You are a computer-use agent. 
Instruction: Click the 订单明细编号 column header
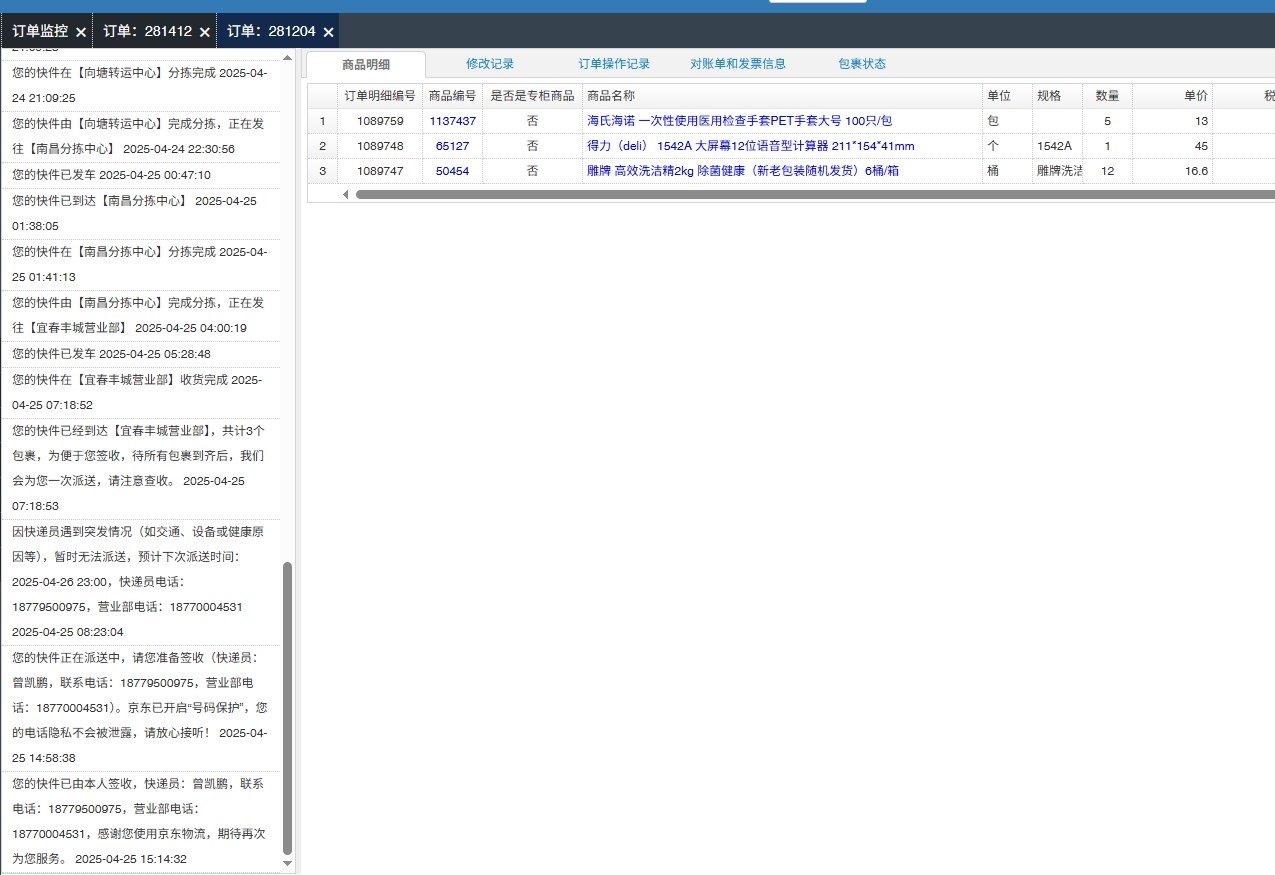[380, 96]
